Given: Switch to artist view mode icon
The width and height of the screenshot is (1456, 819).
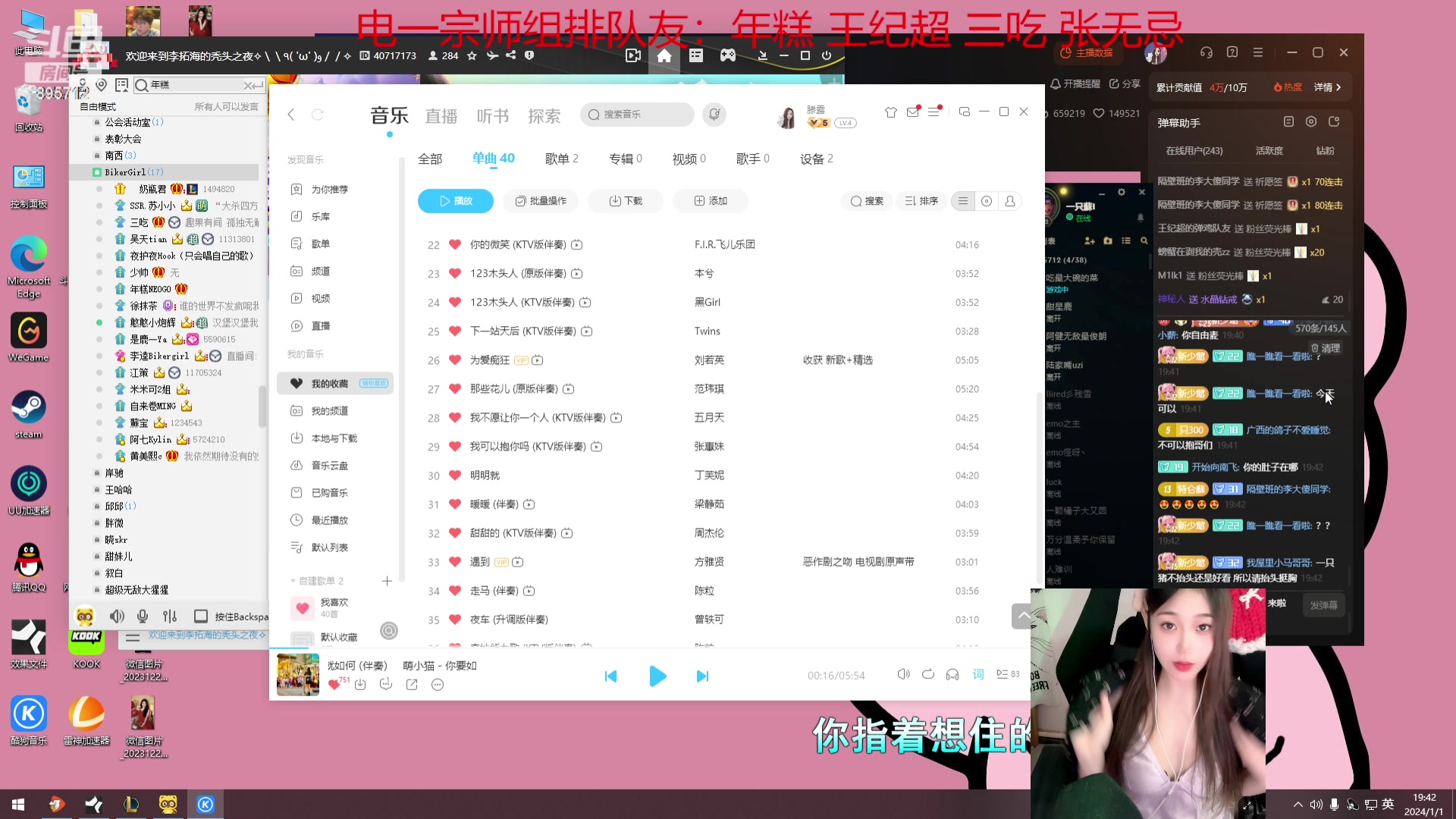Looking at the screenshot, I should (1010, 201).
